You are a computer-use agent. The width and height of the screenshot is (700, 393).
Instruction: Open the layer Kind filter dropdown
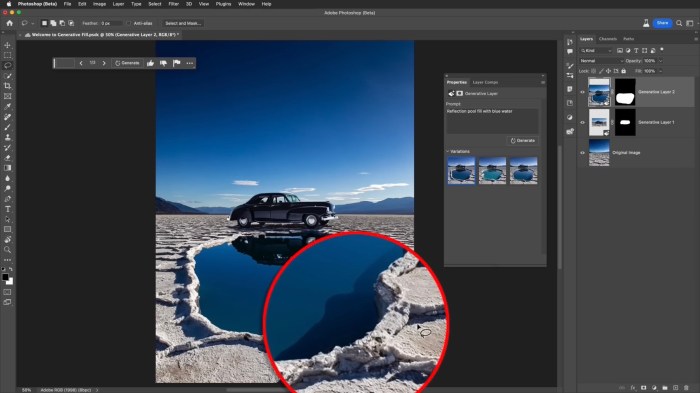point(596,50)
